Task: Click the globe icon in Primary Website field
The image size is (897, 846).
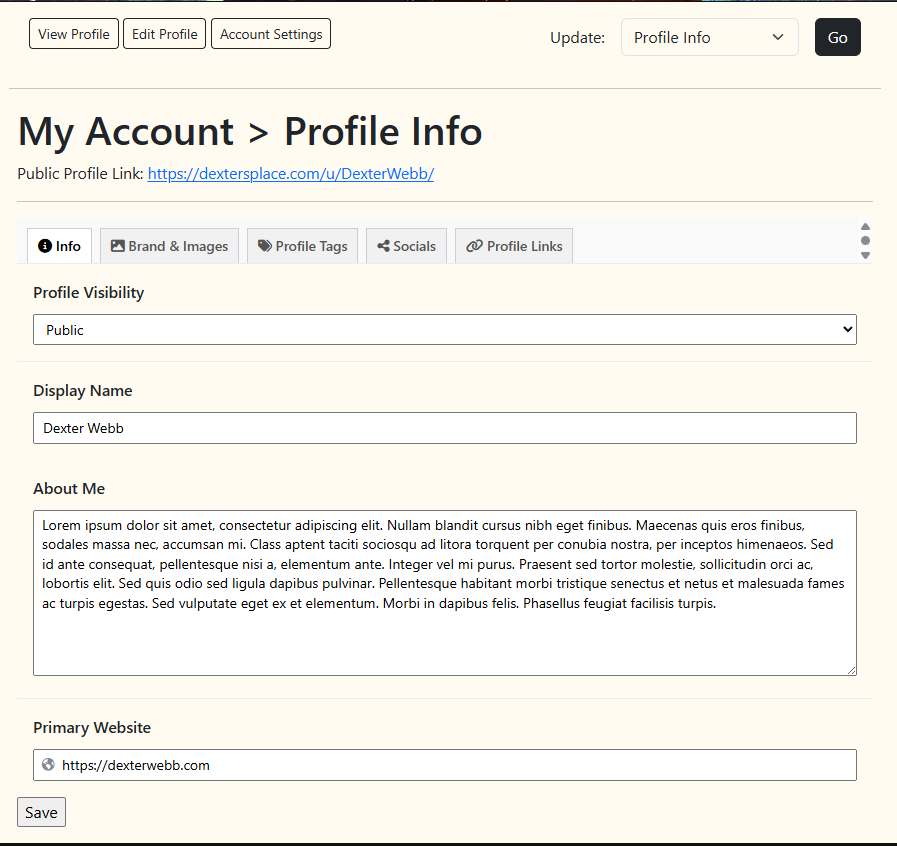Action: pos(49,764)
